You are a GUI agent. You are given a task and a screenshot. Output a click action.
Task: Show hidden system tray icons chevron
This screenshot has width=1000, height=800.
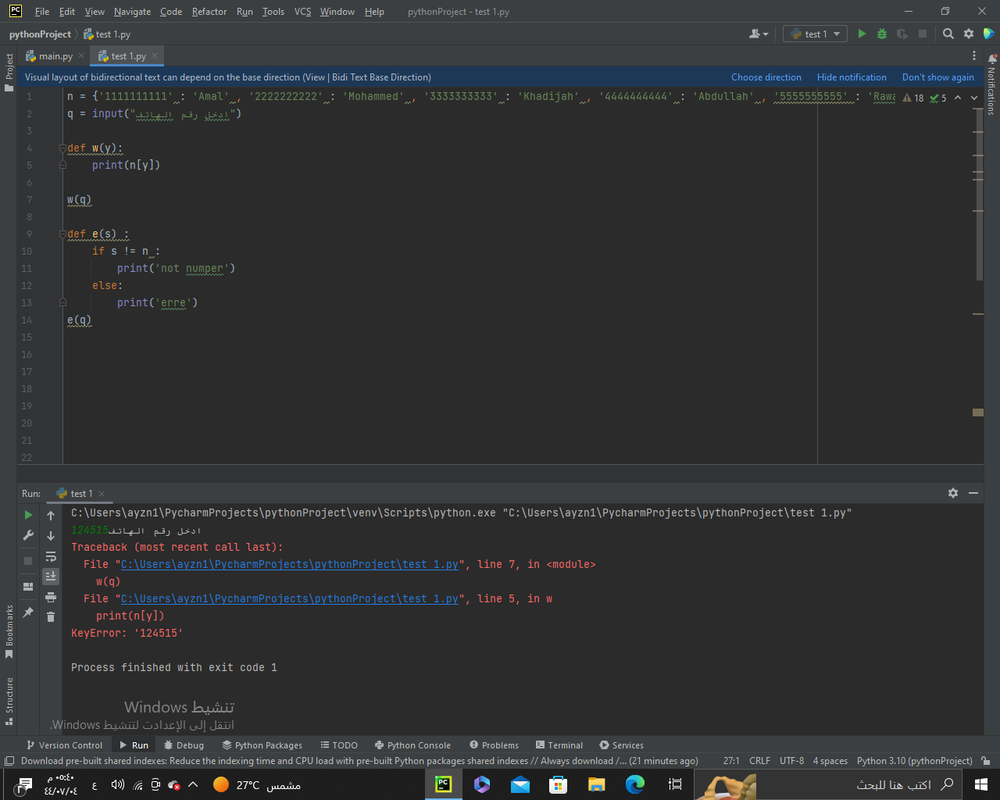tap(193, 784)
